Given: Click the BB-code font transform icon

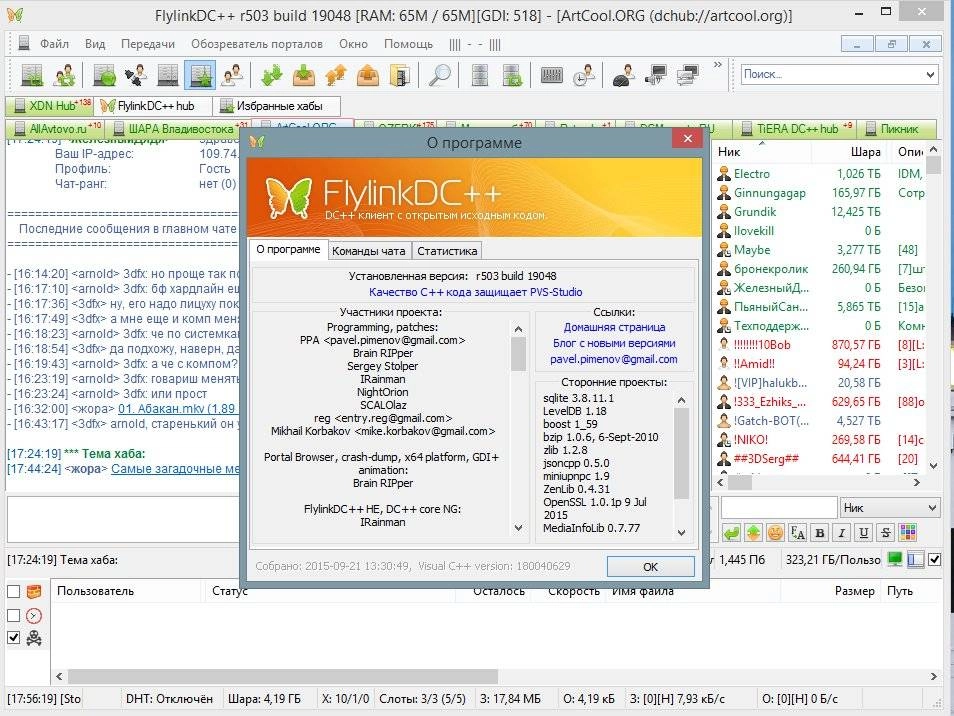Looking at the screenshot, I should tap(798, 533).
